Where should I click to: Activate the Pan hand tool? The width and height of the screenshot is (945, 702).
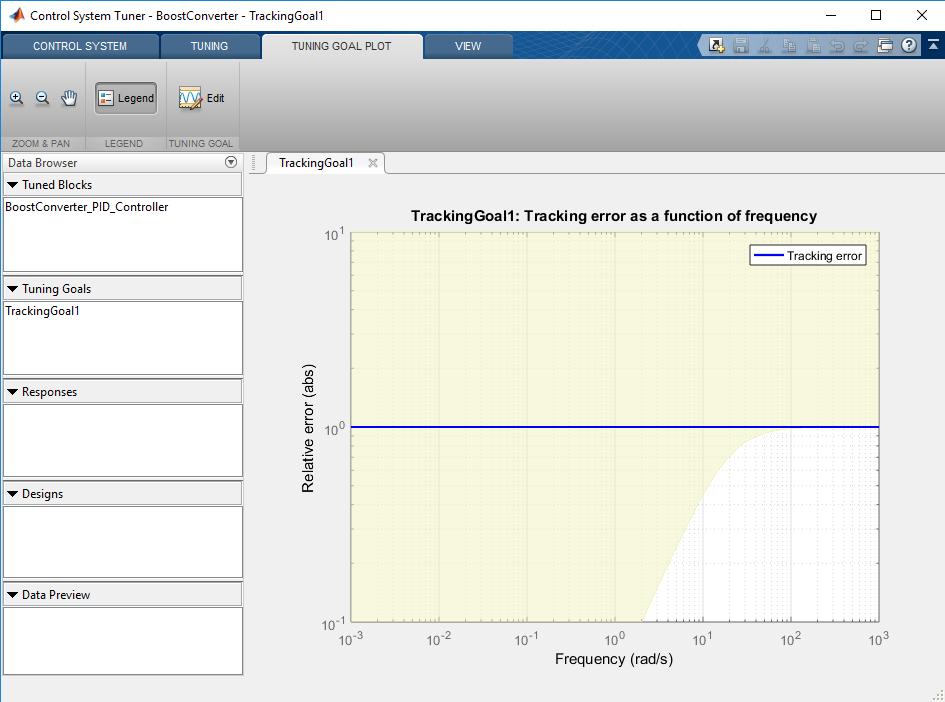69,98
